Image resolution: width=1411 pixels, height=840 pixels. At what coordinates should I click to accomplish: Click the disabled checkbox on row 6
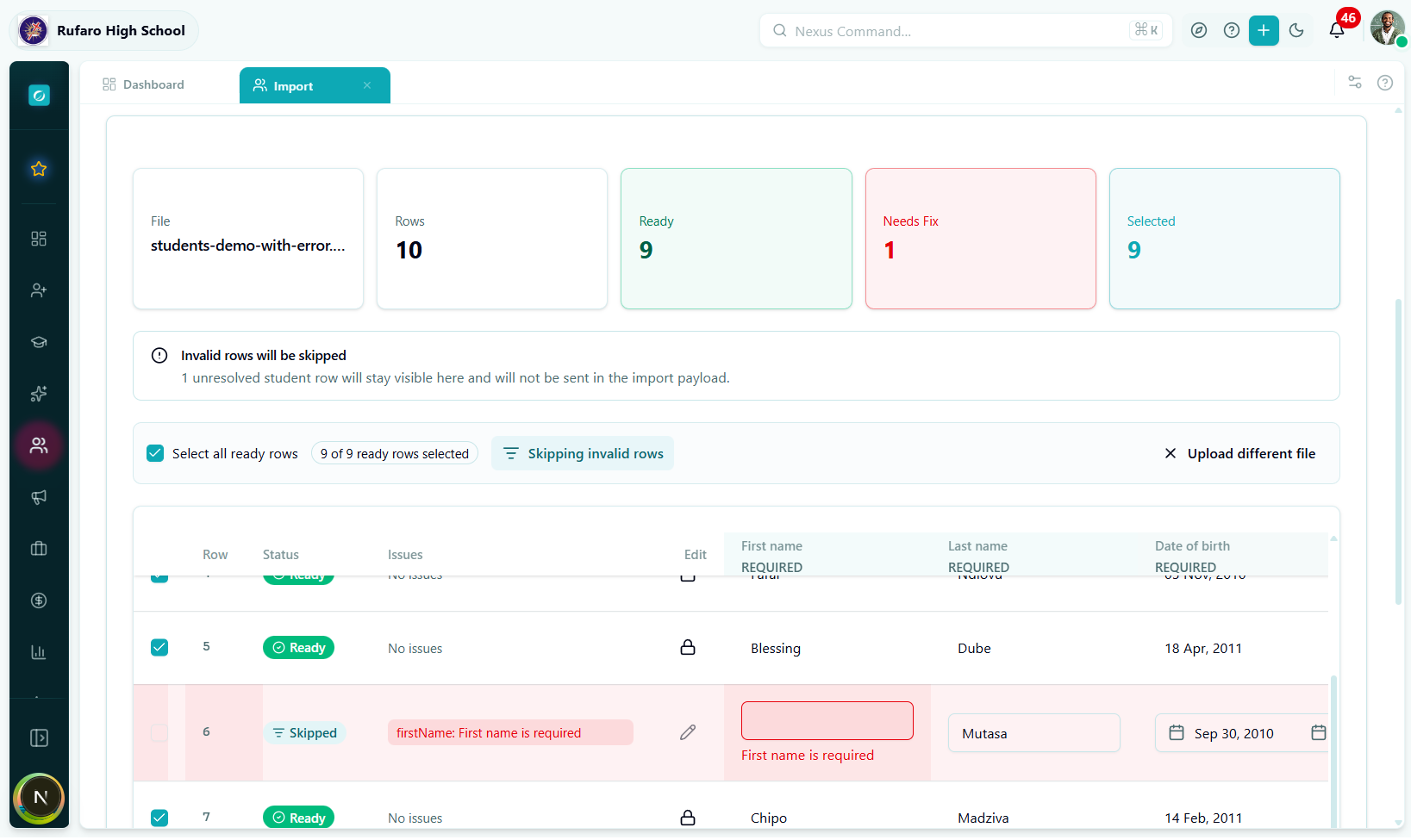pos(159,733)
